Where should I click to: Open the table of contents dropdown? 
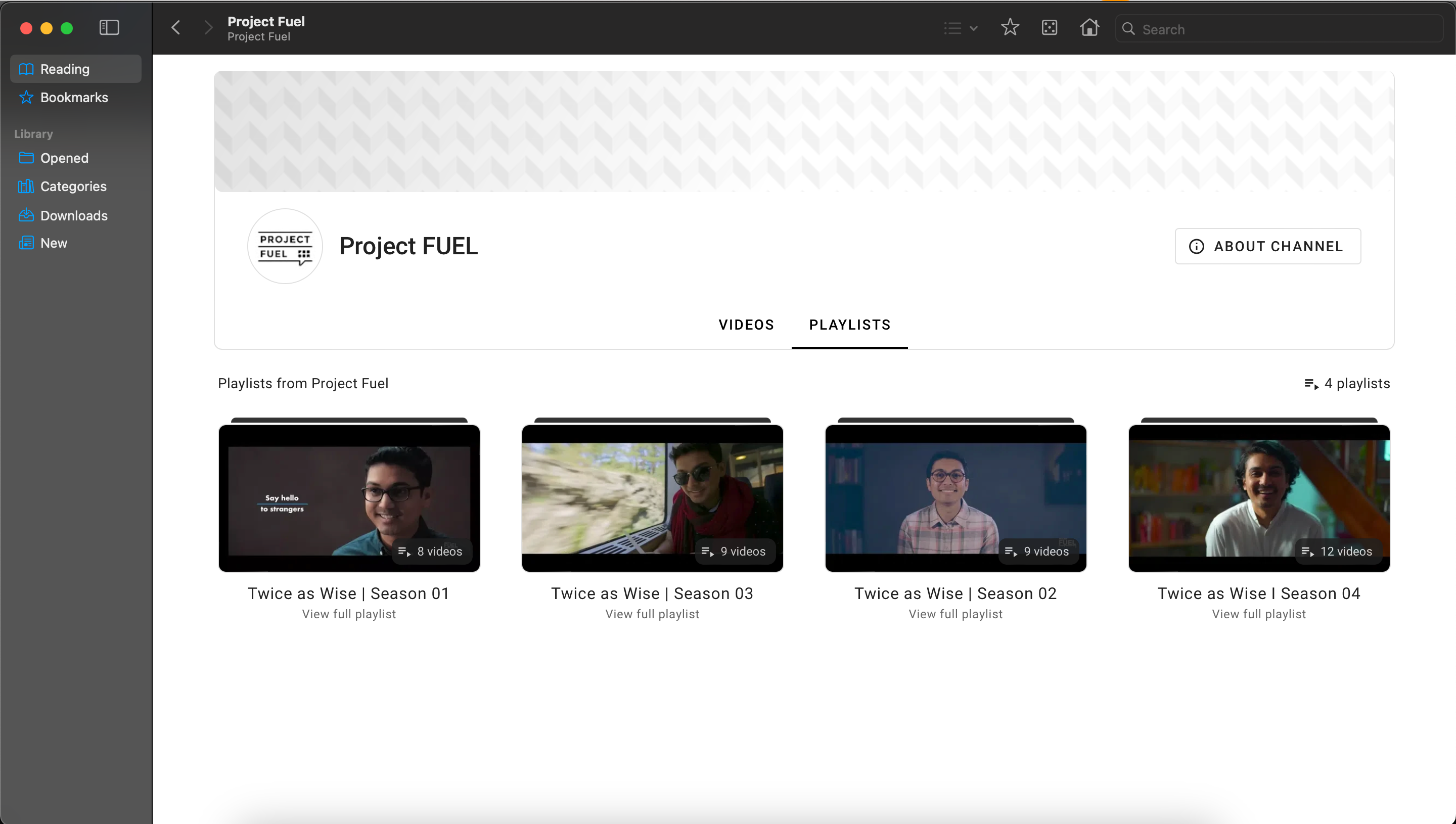[x=960, y=28]
